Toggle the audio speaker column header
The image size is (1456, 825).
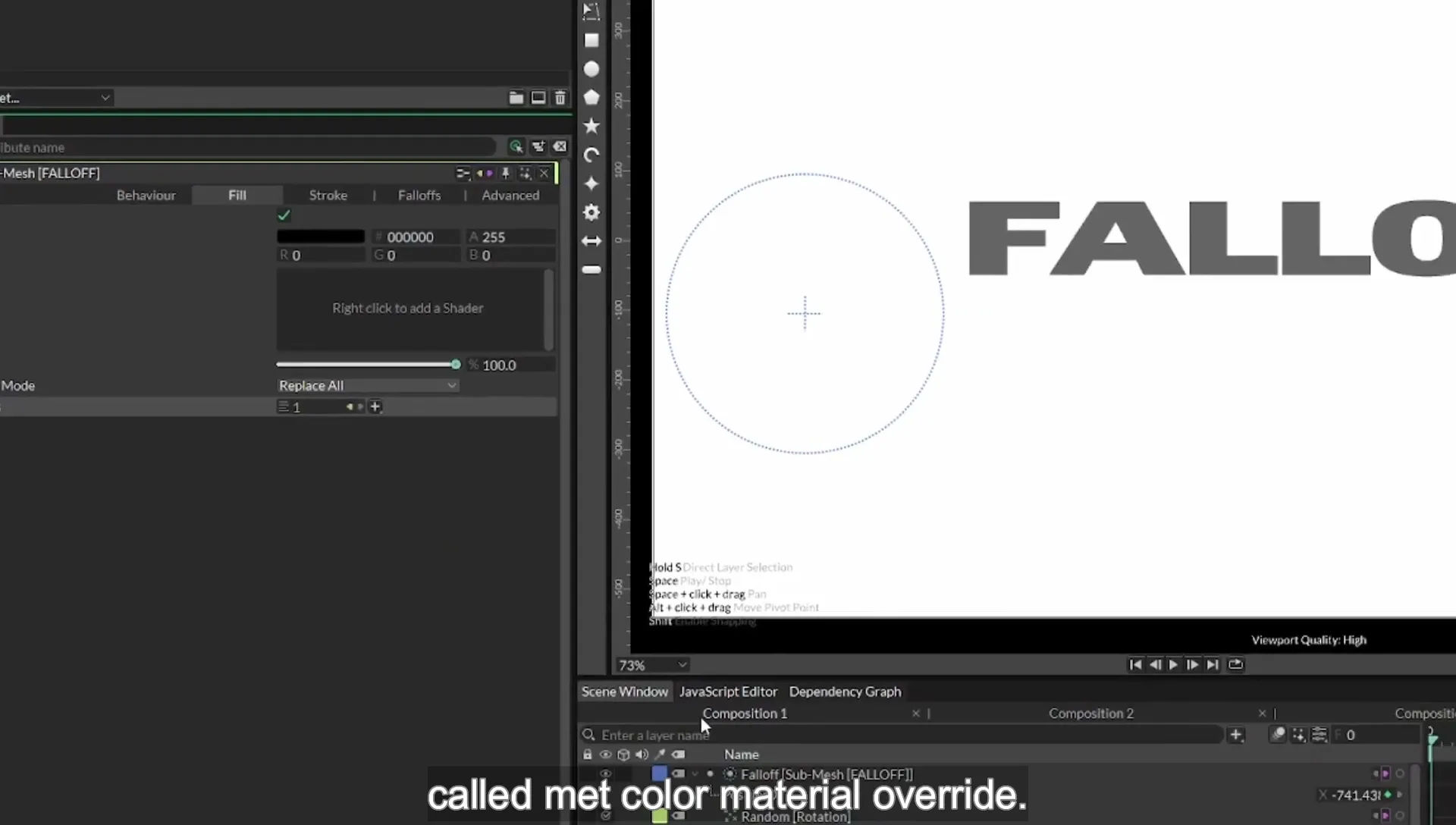642,754
